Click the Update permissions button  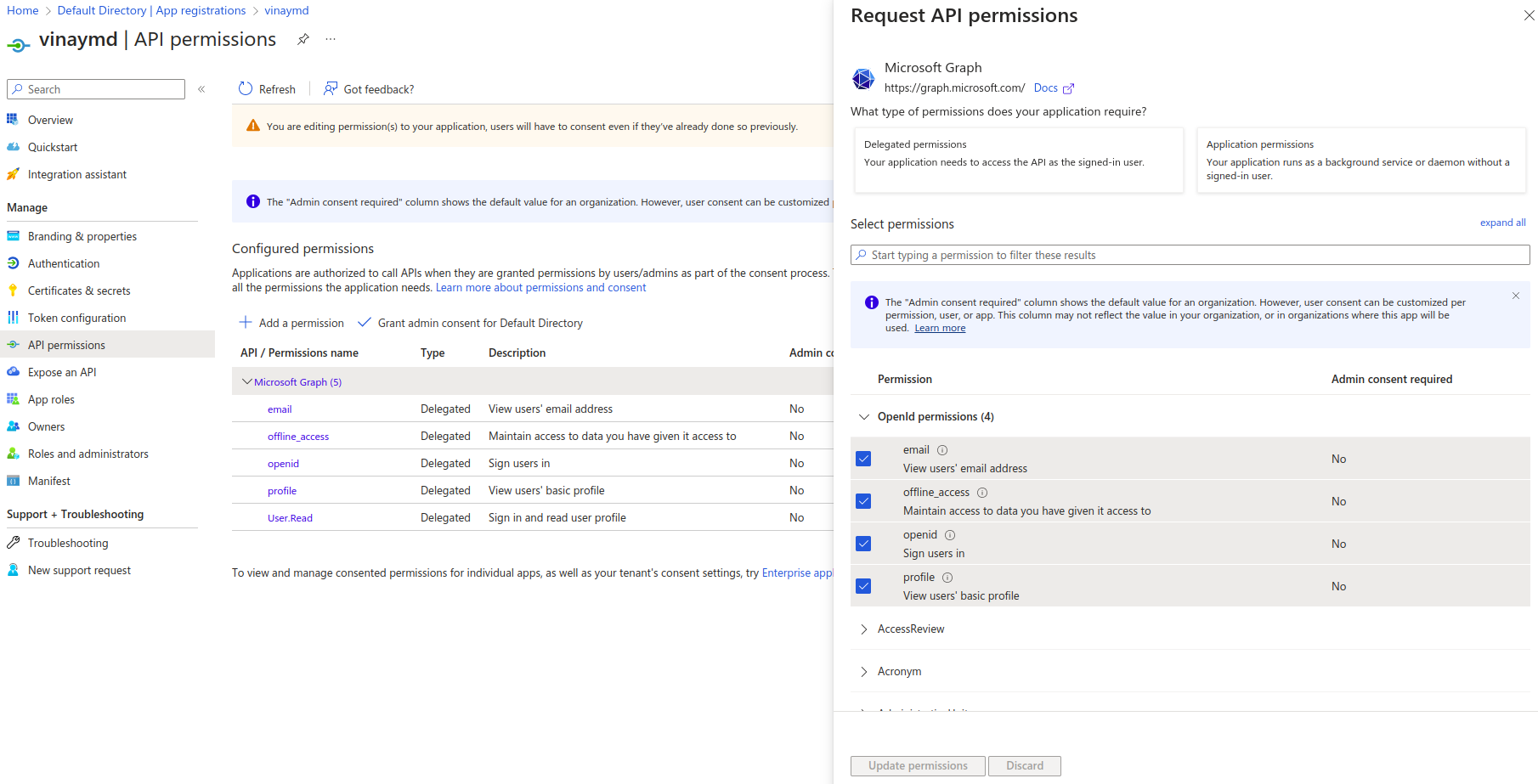917,765
